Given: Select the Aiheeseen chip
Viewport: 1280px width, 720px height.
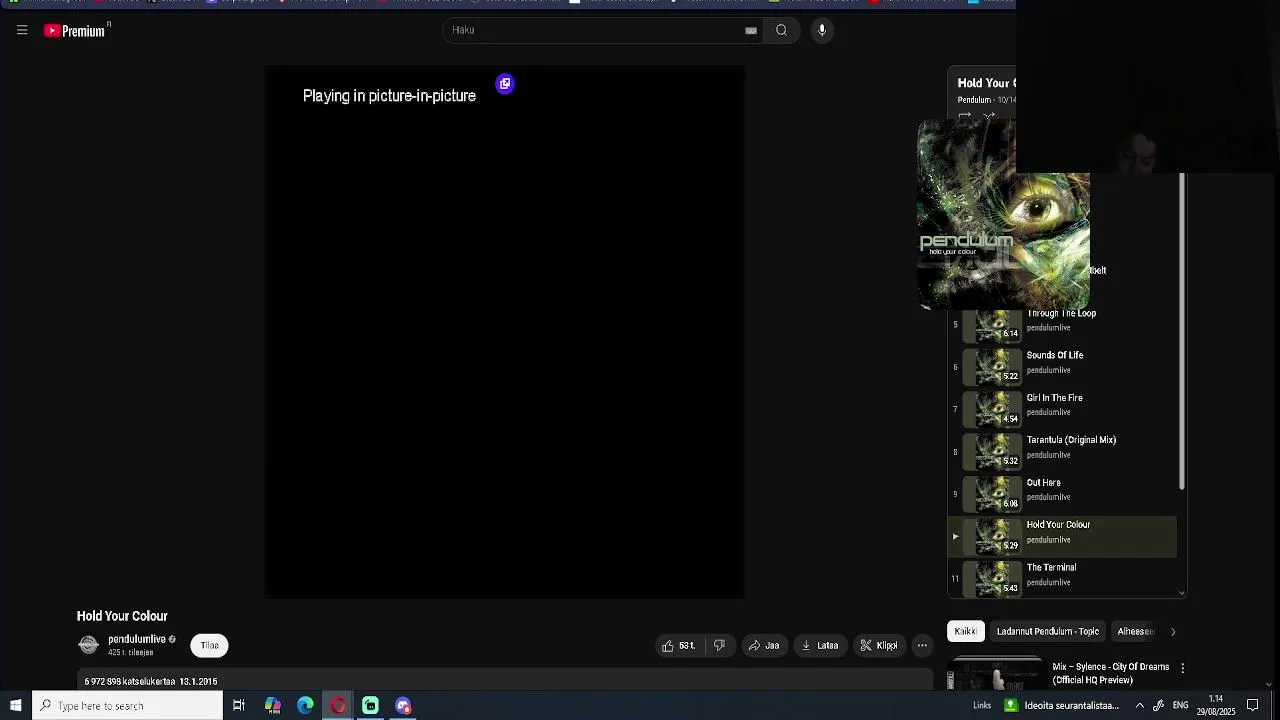Looking at the screenshot, I should [1136, 632].
